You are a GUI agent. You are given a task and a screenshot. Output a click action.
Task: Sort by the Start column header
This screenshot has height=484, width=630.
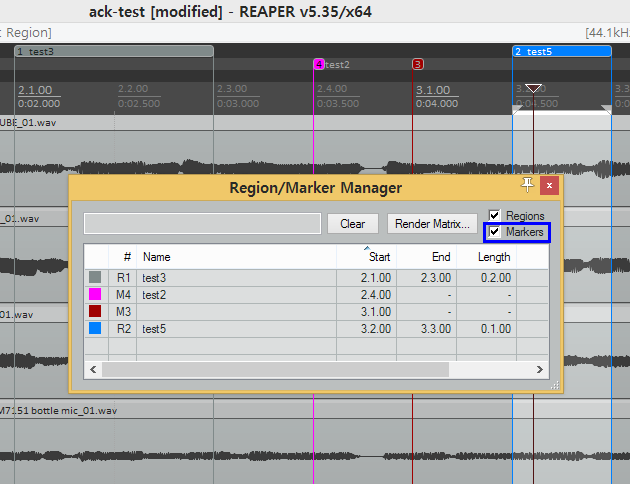[366, 257]
